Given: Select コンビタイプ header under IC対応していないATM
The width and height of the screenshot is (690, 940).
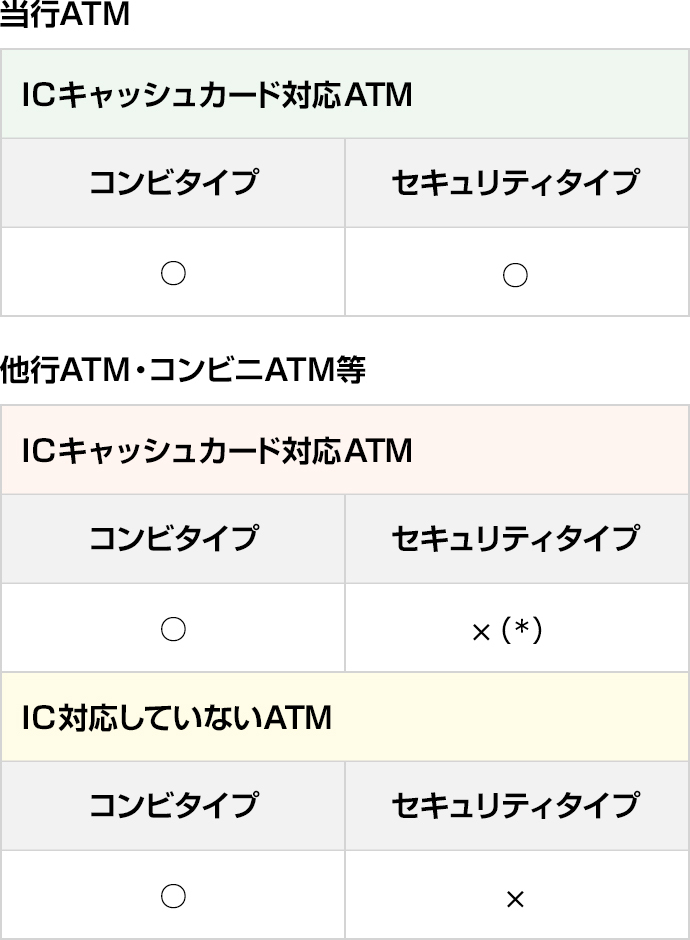Looking at the screenshot, I should 173,806.
